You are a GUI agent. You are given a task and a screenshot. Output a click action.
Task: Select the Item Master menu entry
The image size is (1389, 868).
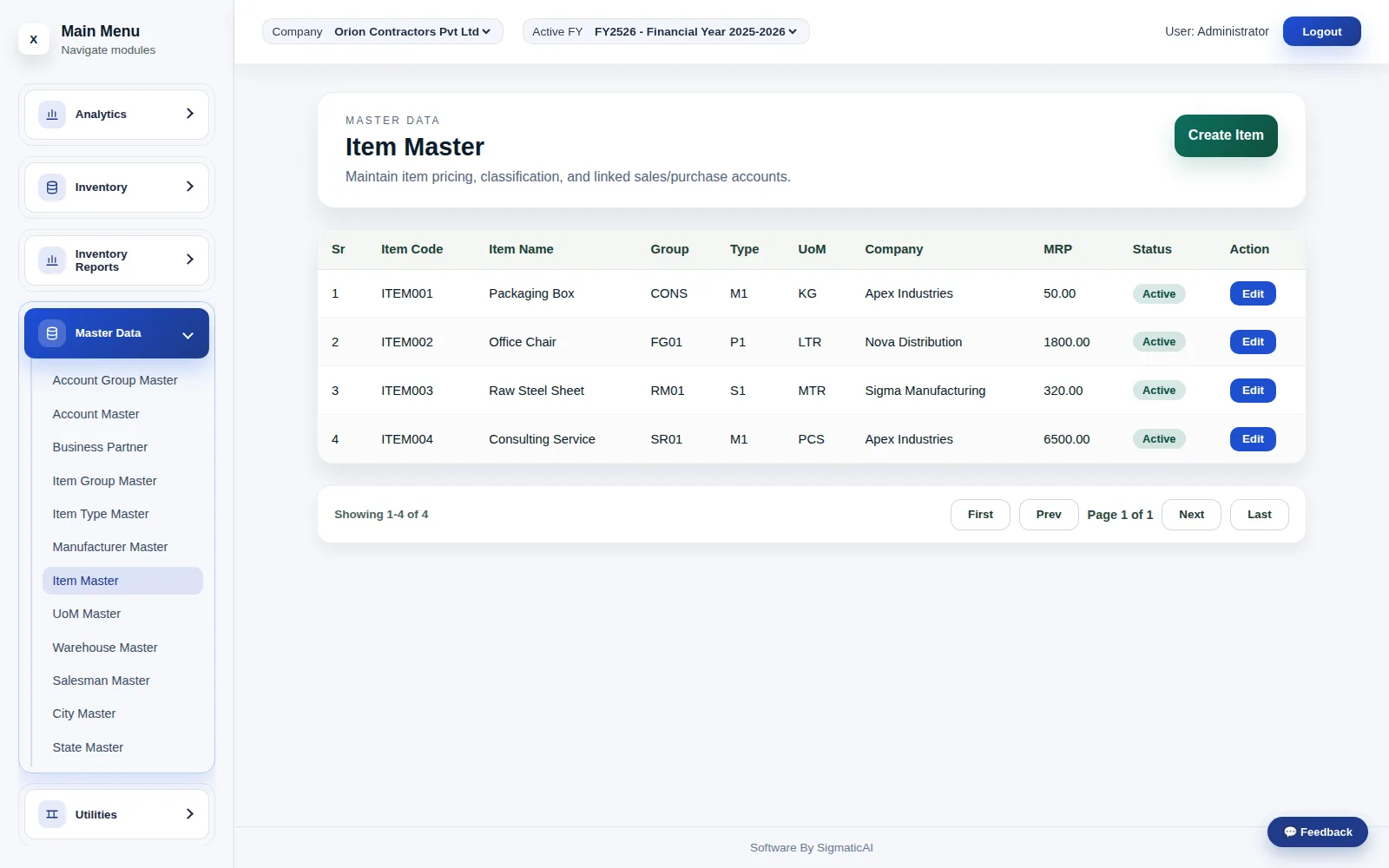point(122,581)
